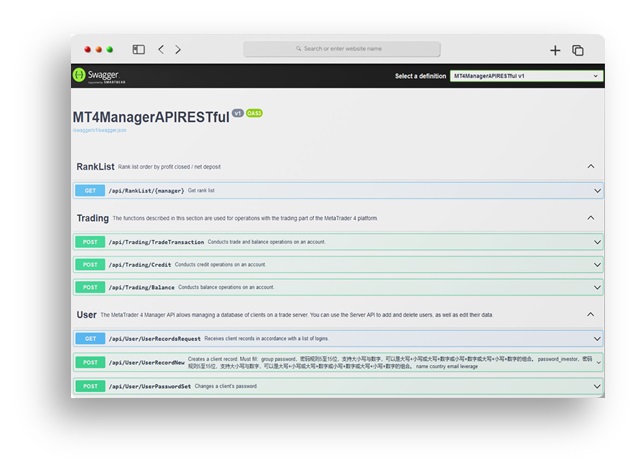
Task: Click path /api/User/UserRecordsRequest
Action: pyautogui.click(x=154, y=339)
